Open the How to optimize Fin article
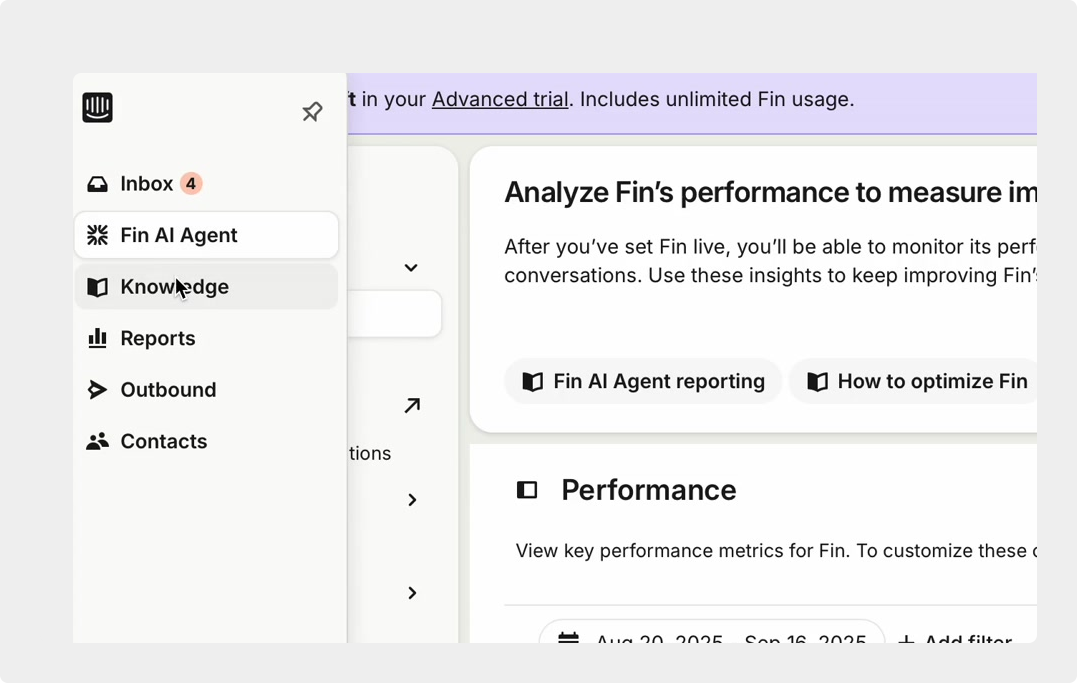 pyautogui.click(x=917, y=381)
